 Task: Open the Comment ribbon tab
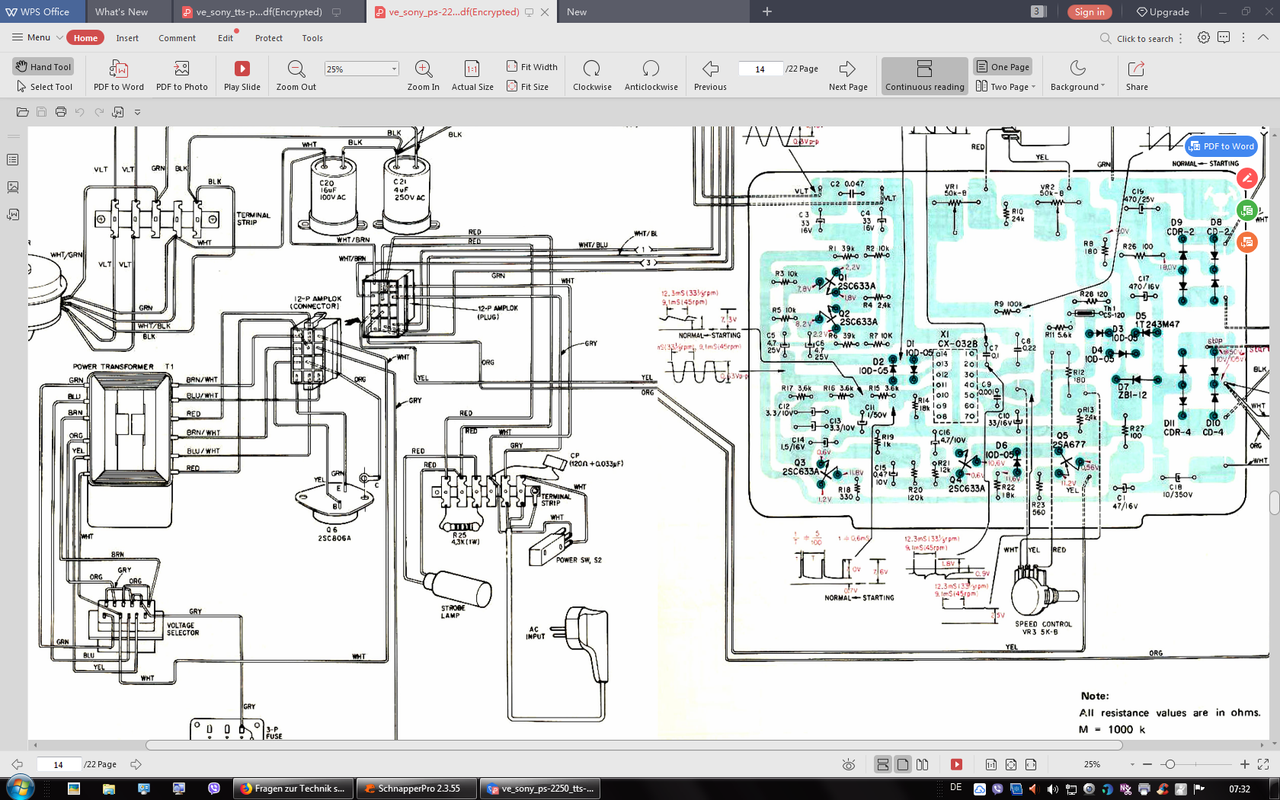(x=177, y=38)
